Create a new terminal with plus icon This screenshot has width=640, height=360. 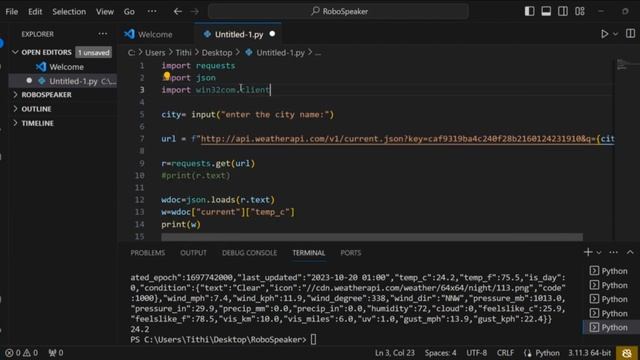click(x=588, y=252)
